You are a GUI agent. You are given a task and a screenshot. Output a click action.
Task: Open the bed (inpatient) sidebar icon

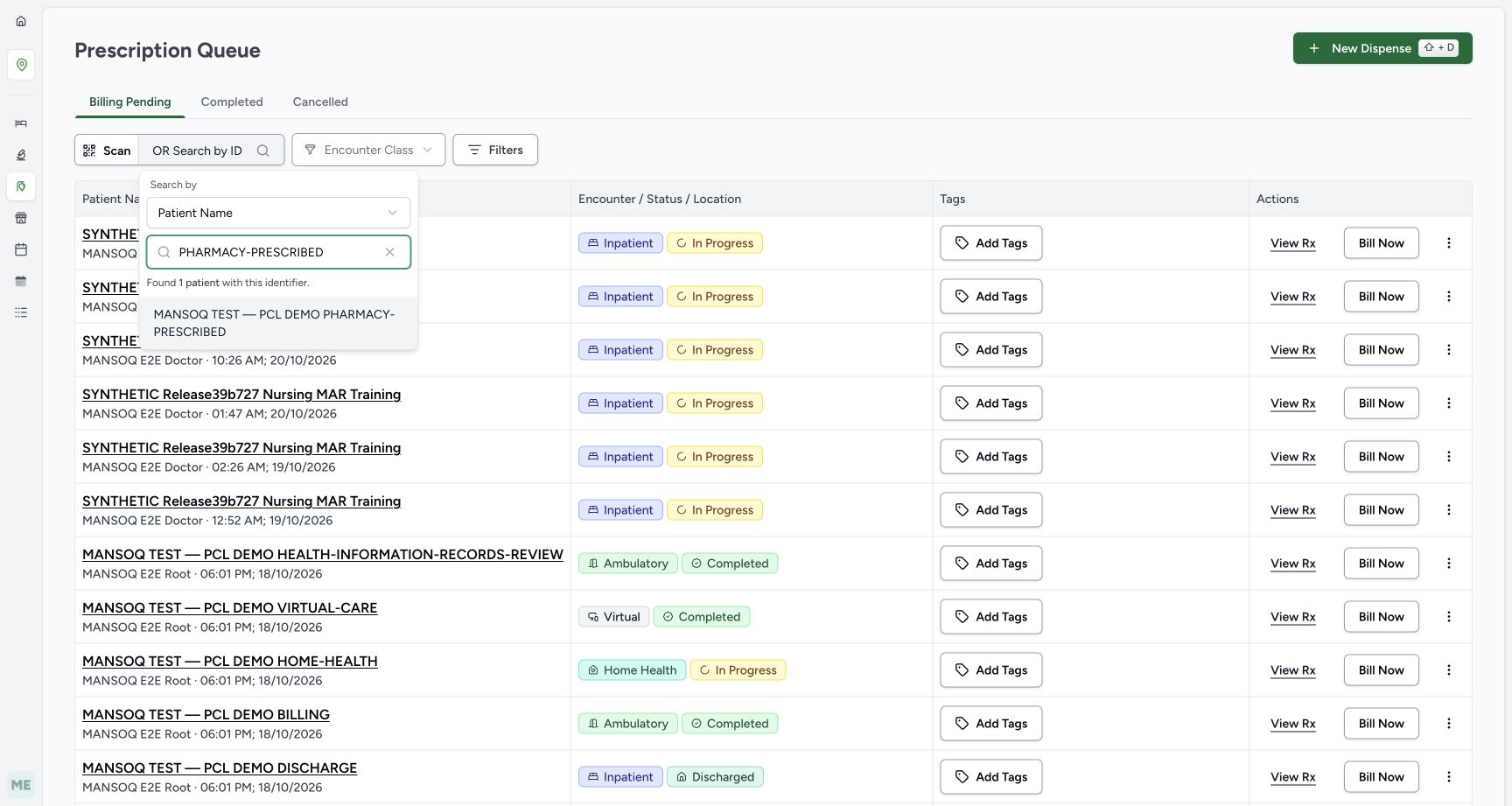[21, 123]
